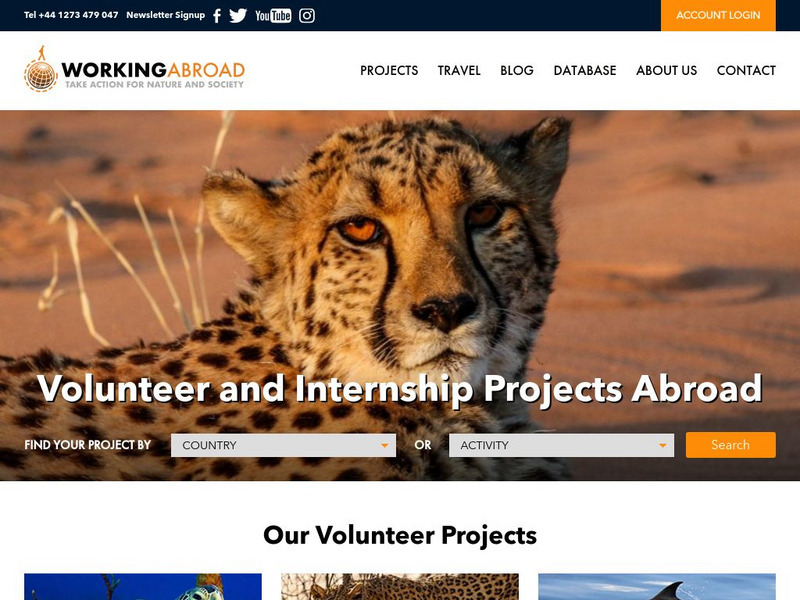This screenshot has height=600, width=800.
Task: Open the PROJECTS menu
Action: coord(389,70)
